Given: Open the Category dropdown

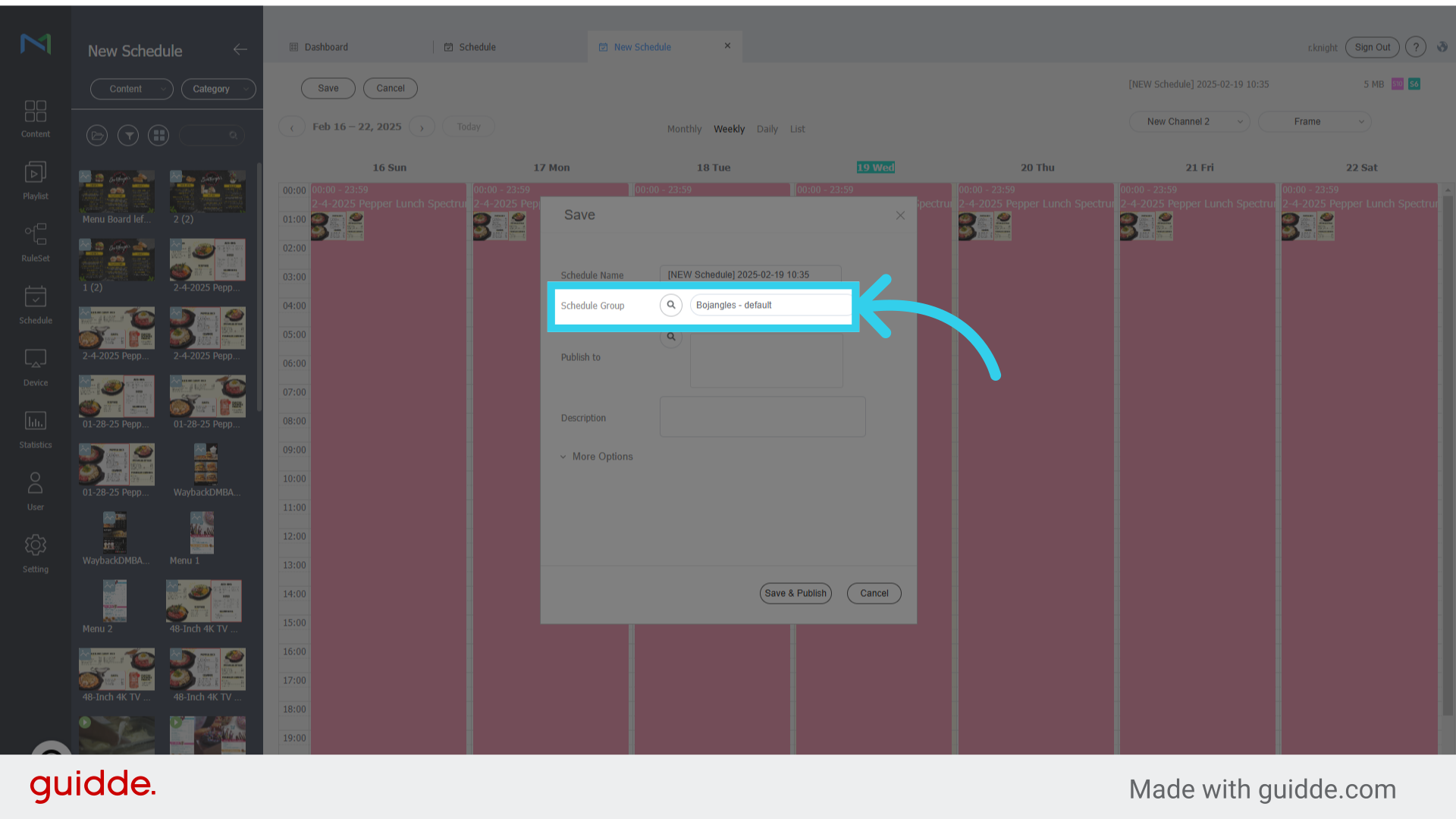Looking at the screenshot, I should (218, 89).
